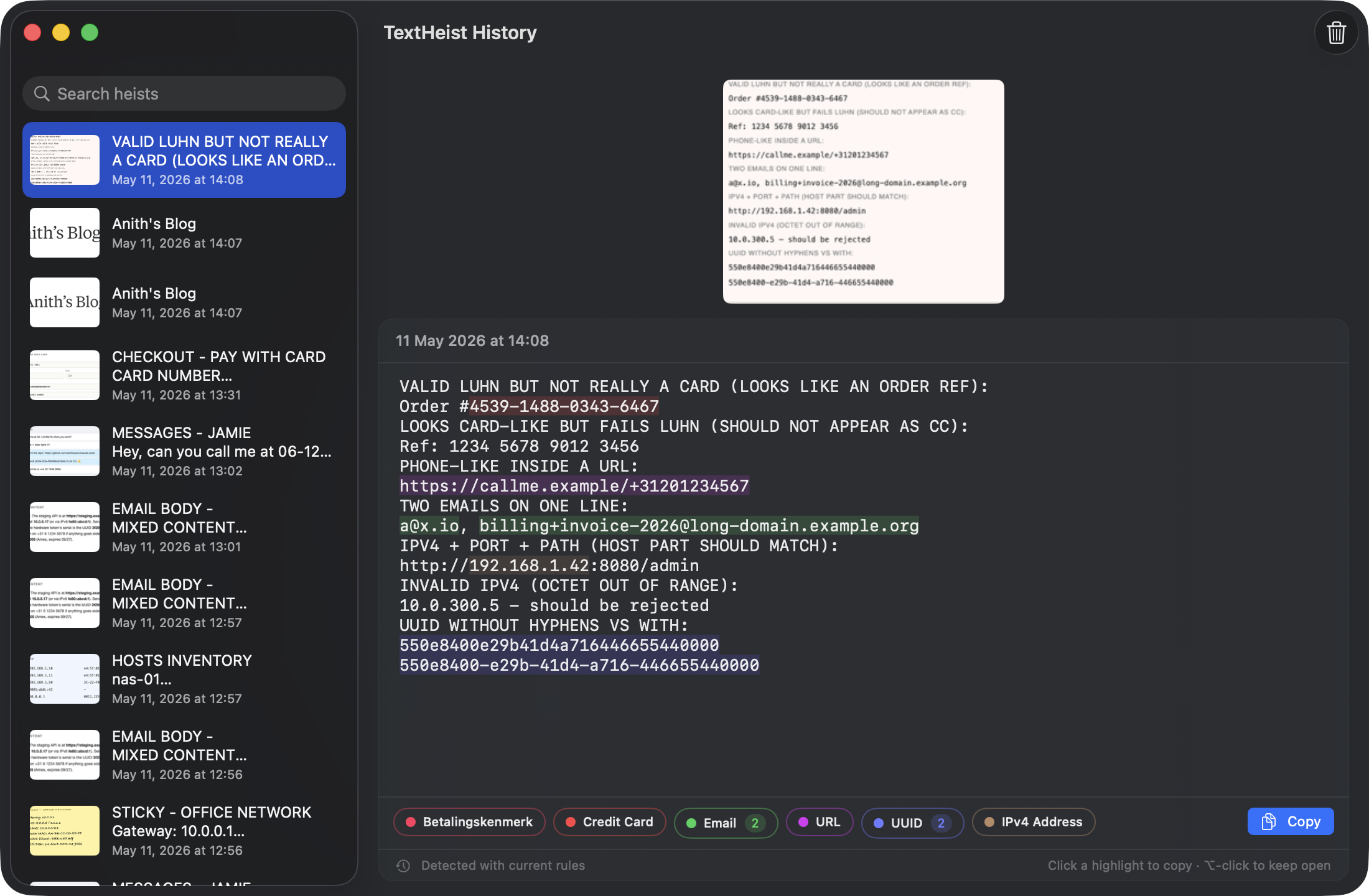Click the green window zoom button

point(90,32)
